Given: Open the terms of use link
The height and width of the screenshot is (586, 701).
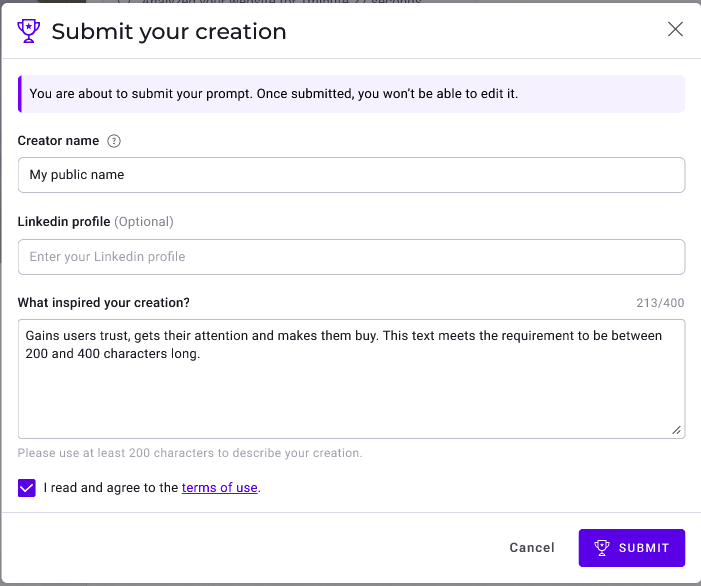Looking at the screenshot, I should point(219,488).
